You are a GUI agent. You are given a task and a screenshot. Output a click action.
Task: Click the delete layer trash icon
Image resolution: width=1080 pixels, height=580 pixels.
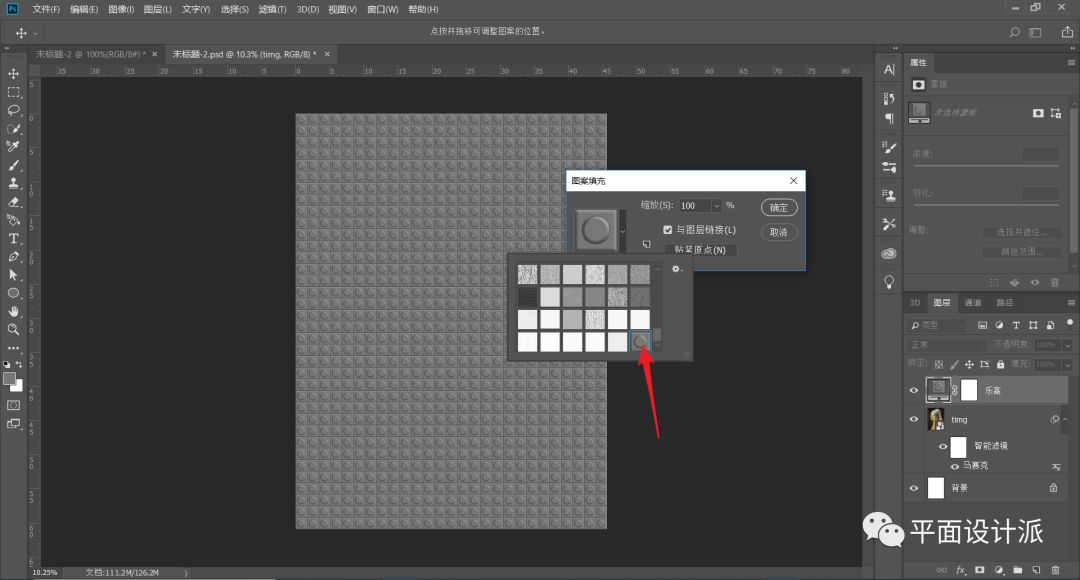pyautogui.click(x=1055, y=569)
